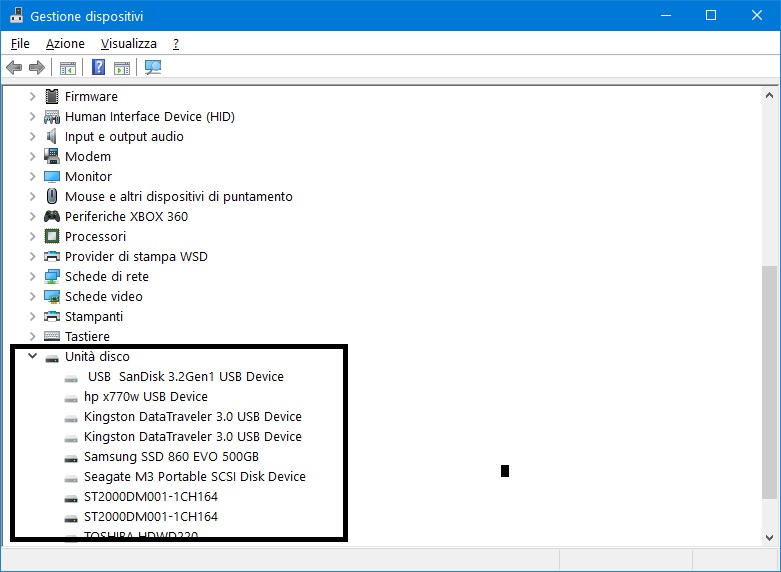This screenshot has height=572, width=781.
Task: Click the Tastiere keyboard icon
Action: pos(52,336)
